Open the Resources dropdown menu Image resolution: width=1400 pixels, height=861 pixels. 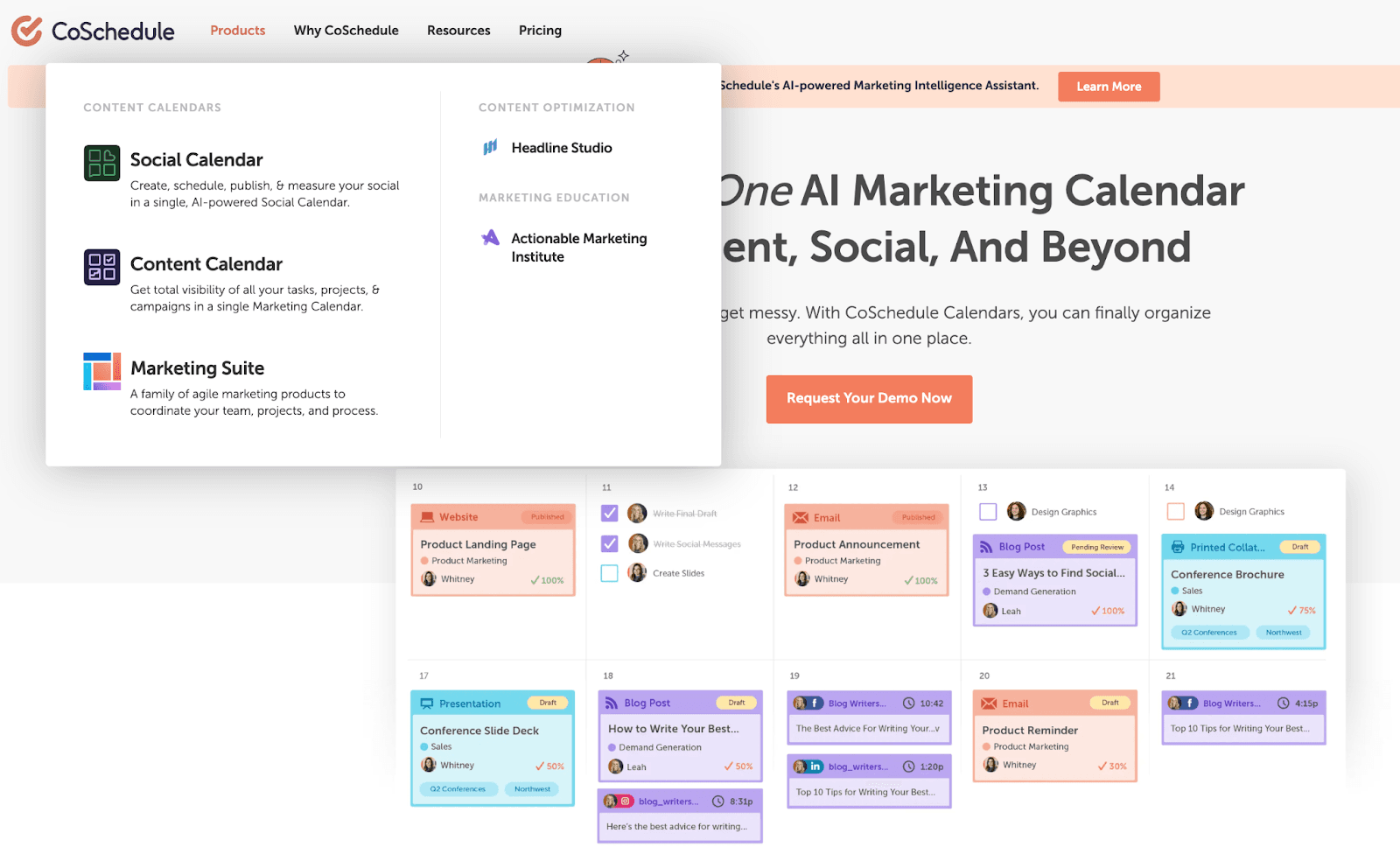tap(458, 31)
